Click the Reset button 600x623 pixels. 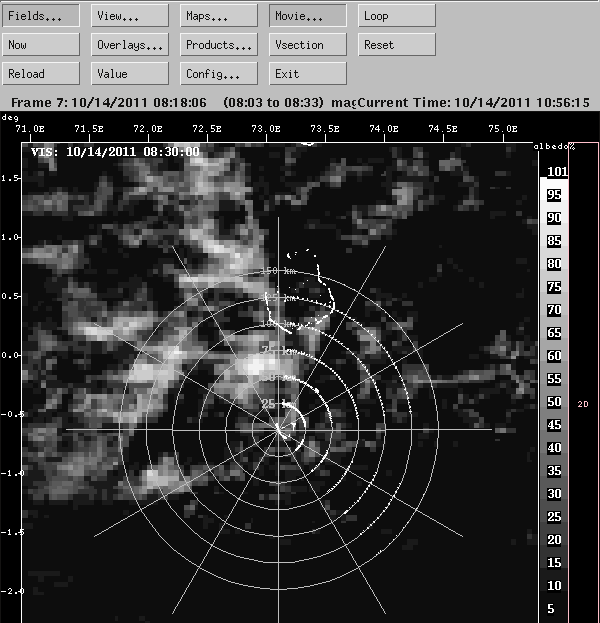[397, 44]
